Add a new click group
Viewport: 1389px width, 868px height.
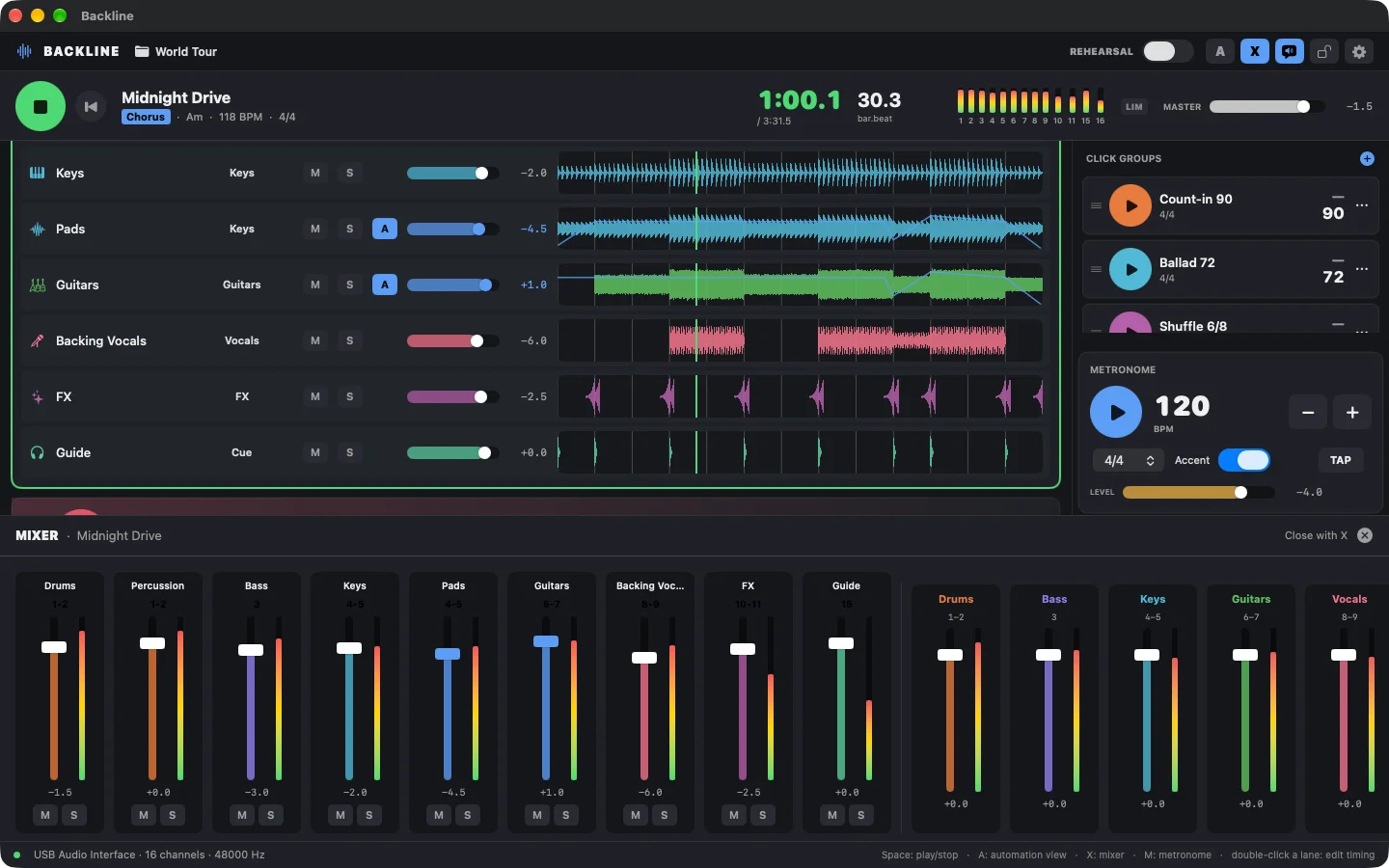[1367, 158]
